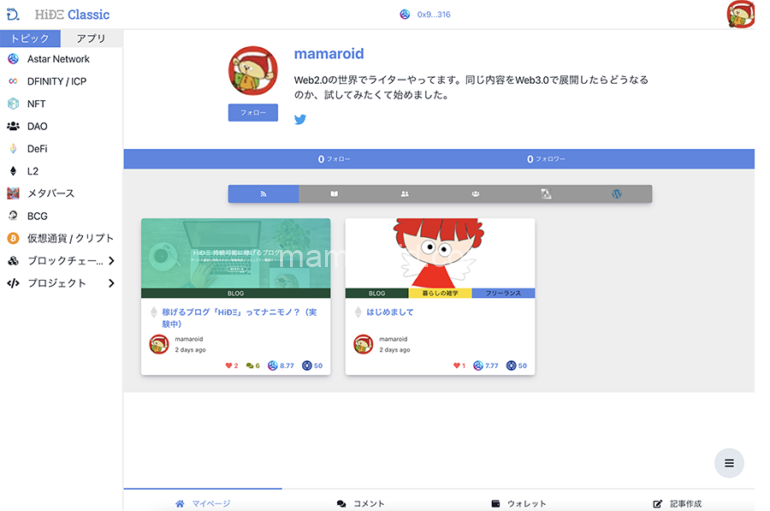The image size is (770, 511).
Task: Click the user avatar in top-right corner
Action: [x=741, y=15]
